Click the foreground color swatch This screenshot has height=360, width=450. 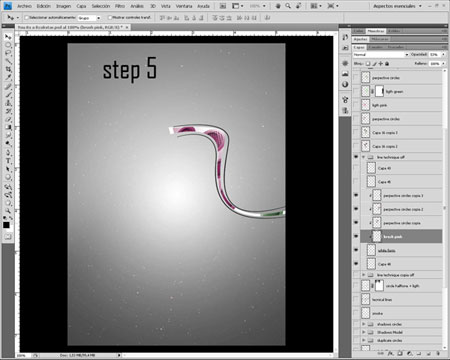[6, 225]
